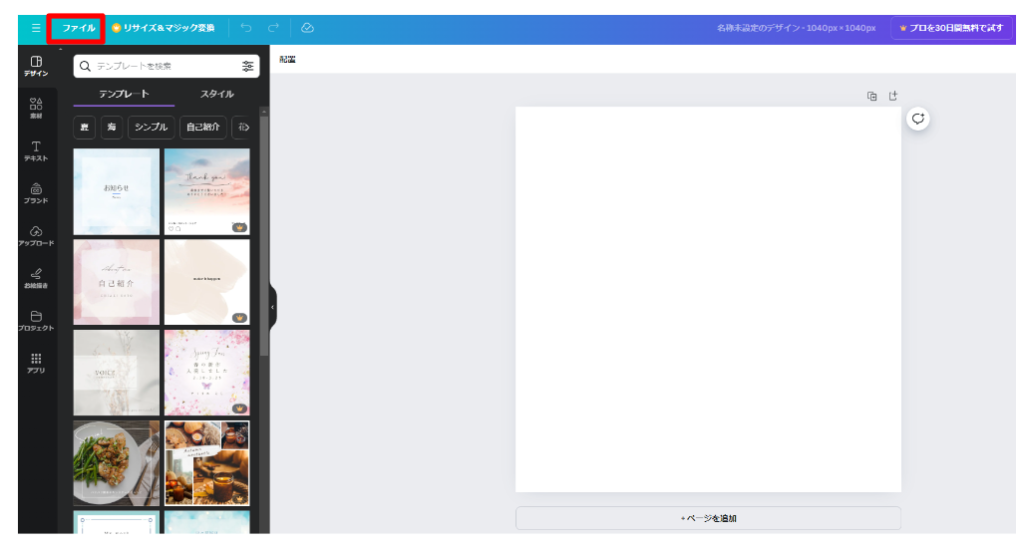The height and width of the screenshot is (547, 1024).
Task: Open the デザイン sidebar panel
Action: (x=36, y=66)
